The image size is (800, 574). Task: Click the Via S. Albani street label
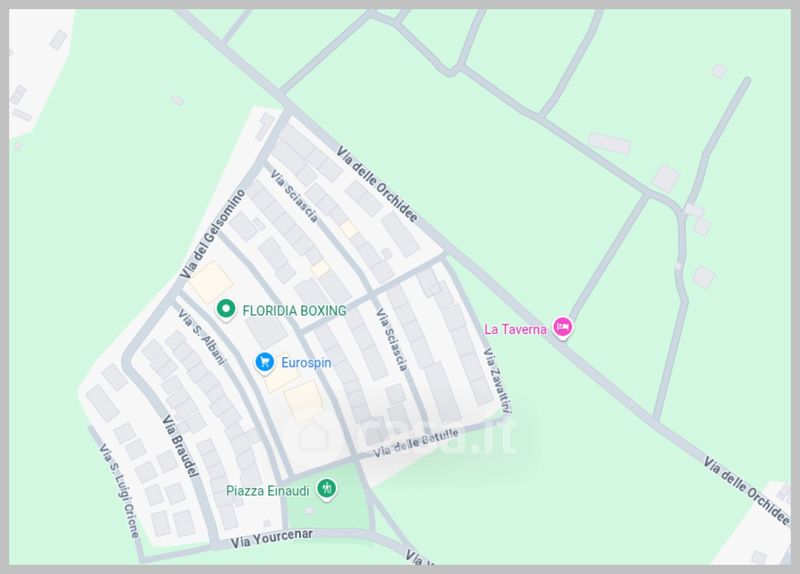coord(202,336)
